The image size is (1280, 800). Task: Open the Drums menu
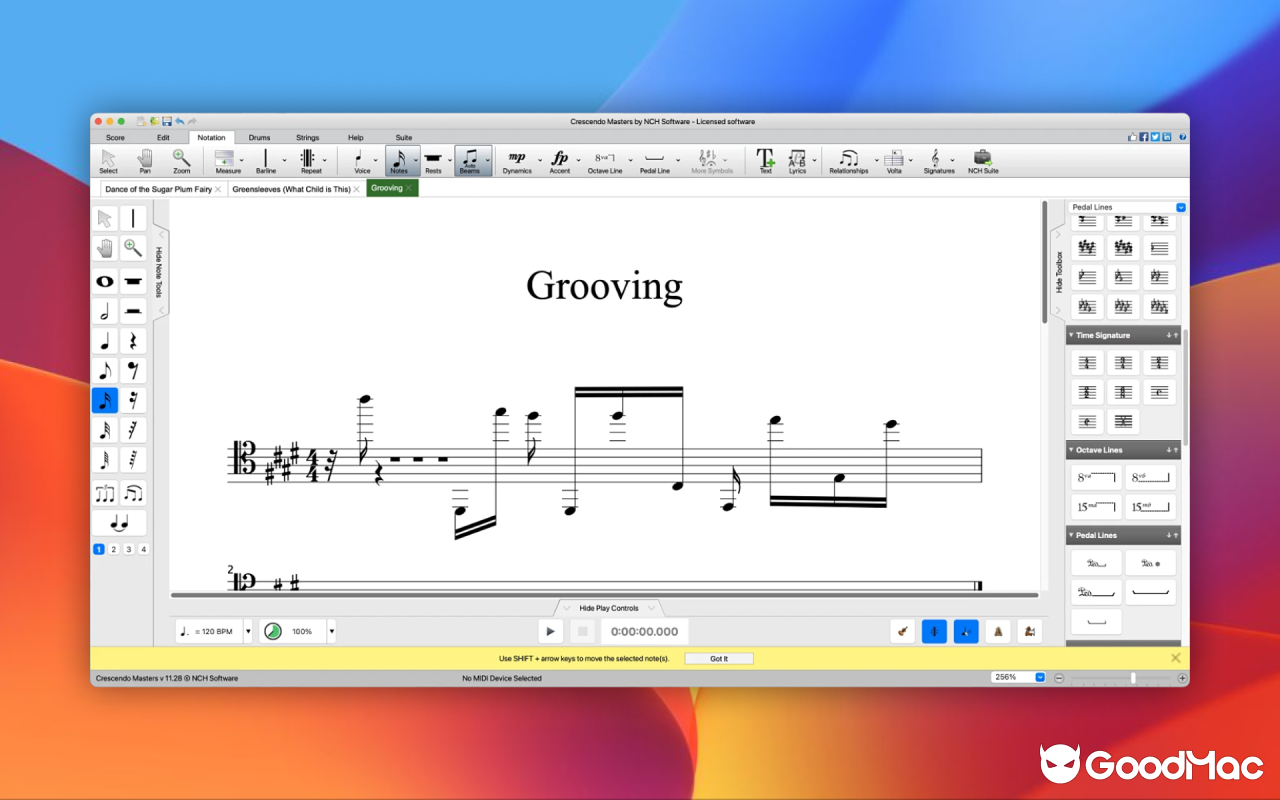[x=259, y=137]
